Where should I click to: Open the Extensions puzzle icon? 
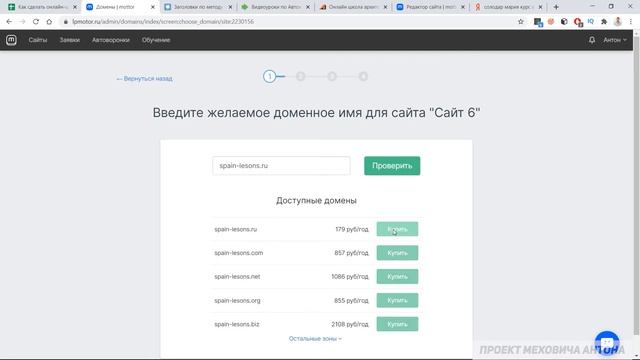[x=604, y=22]
